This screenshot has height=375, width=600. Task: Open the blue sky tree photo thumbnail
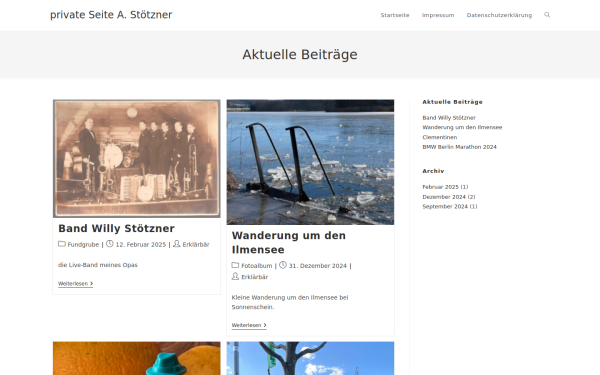point(310,359)
